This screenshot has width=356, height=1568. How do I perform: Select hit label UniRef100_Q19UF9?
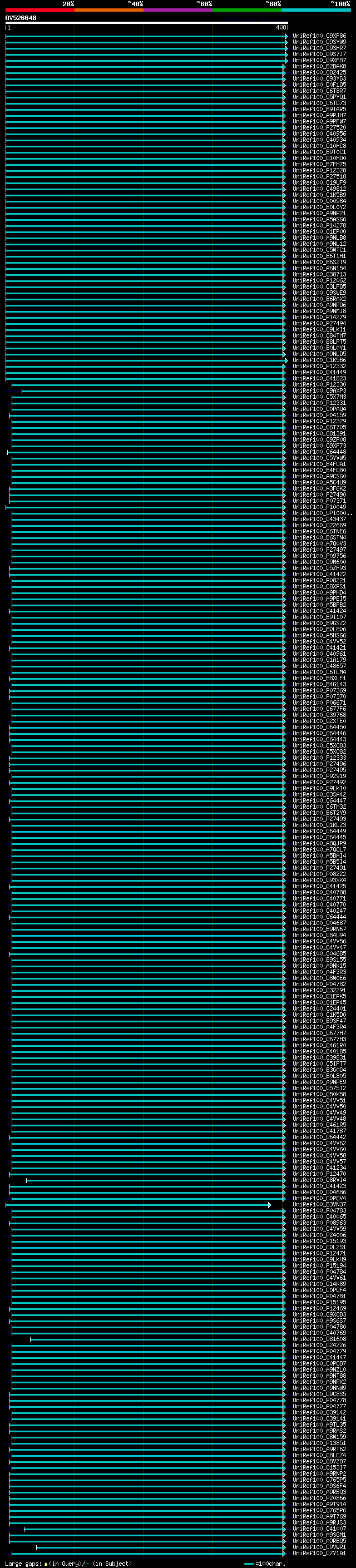coord(319,182)
